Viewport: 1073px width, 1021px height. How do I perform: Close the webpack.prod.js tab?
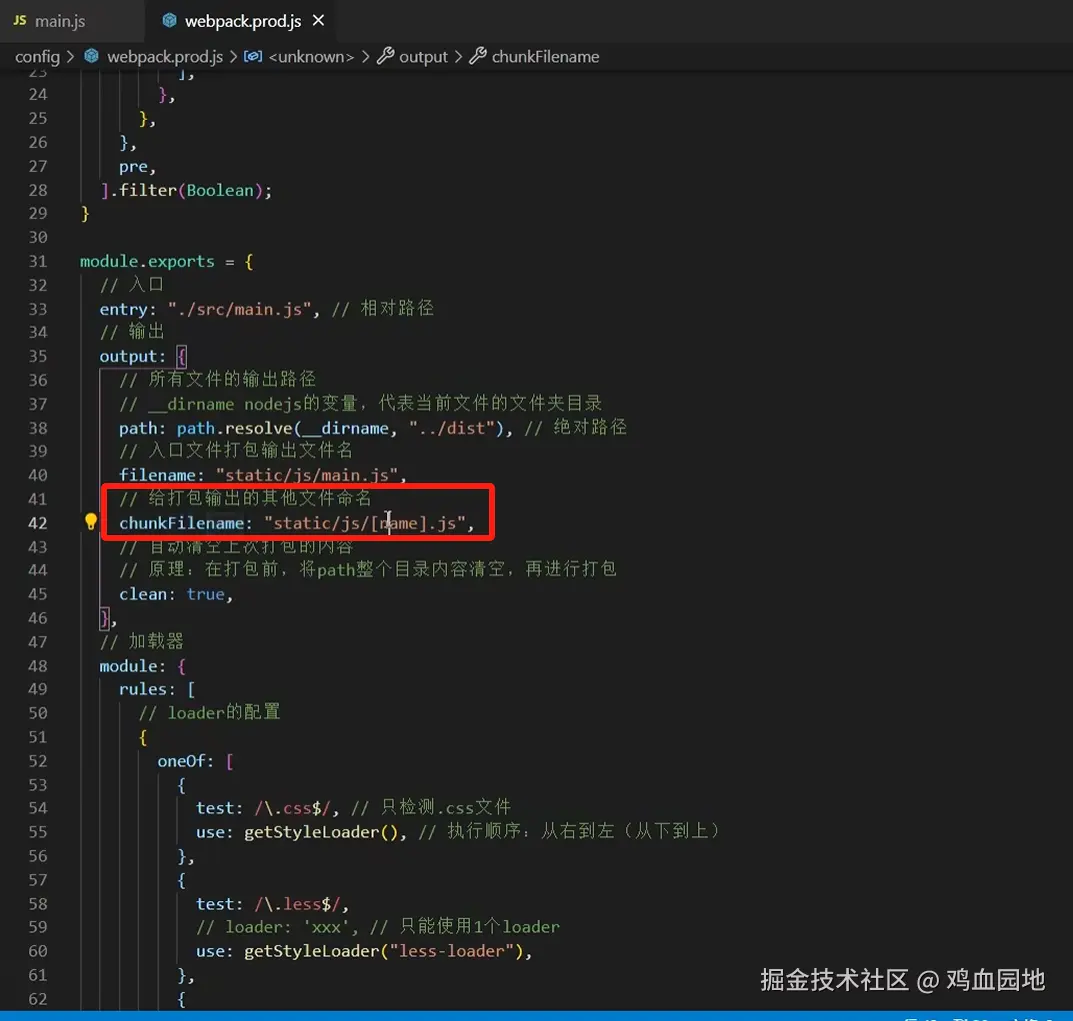tap(319, 21)
